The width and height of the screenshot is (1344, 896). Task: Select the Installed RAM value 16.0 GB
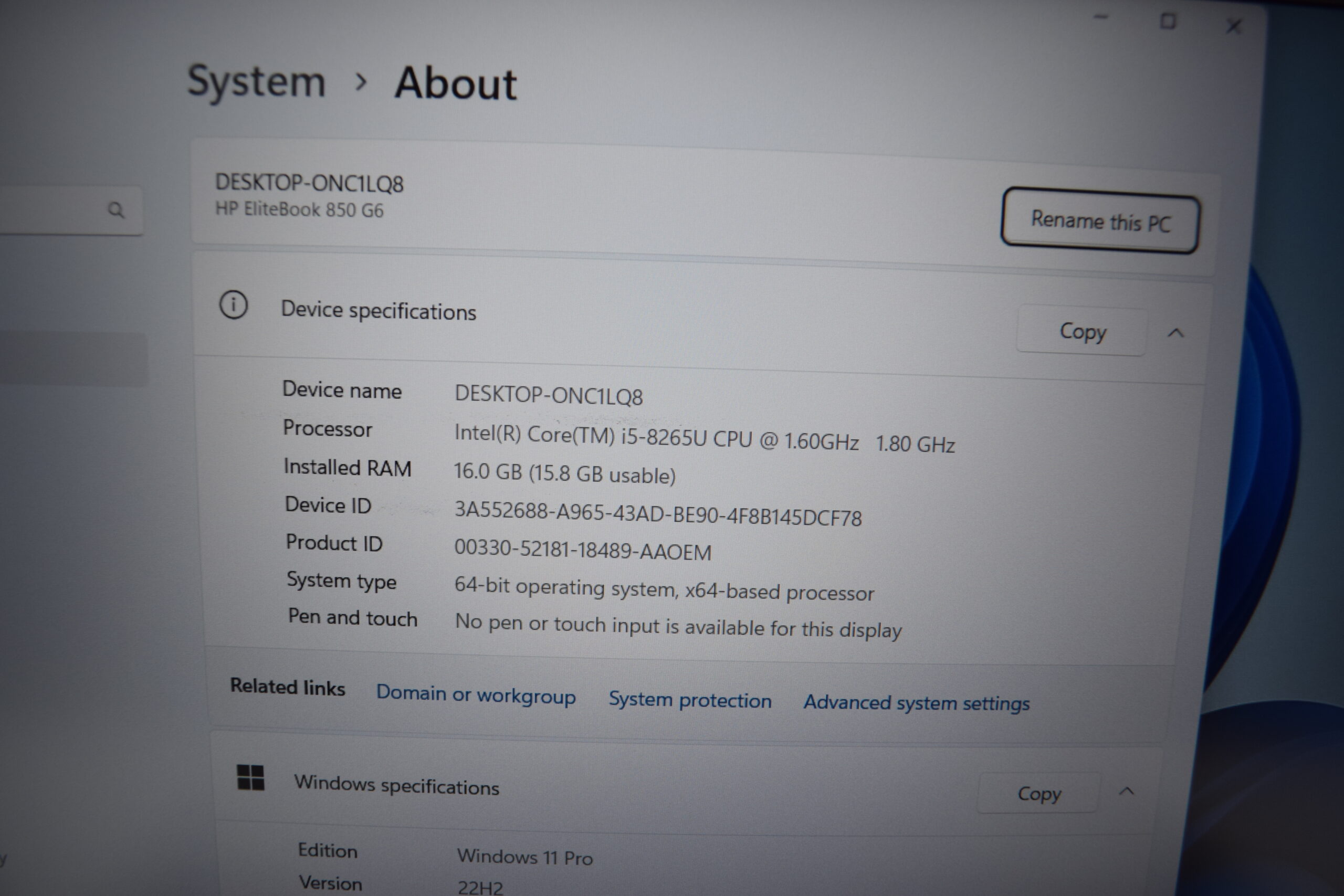(487, 472)
